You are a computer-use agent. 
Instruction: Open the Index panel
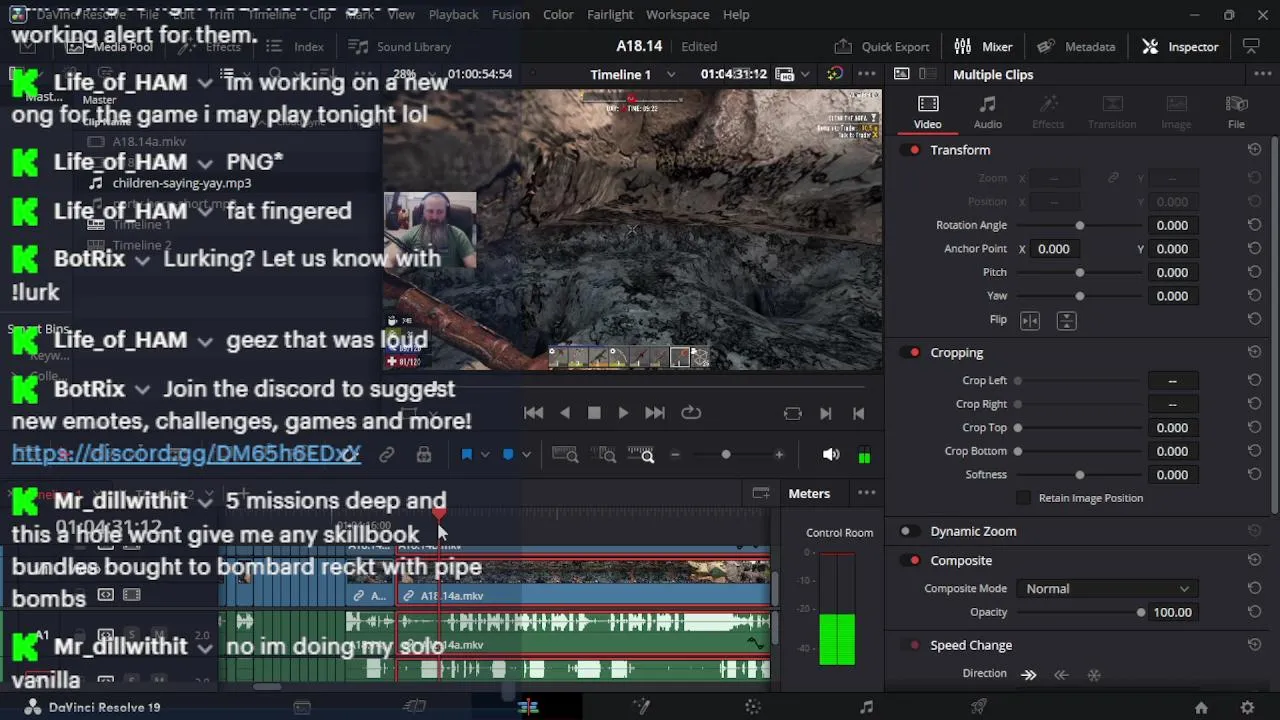[295, 46]
